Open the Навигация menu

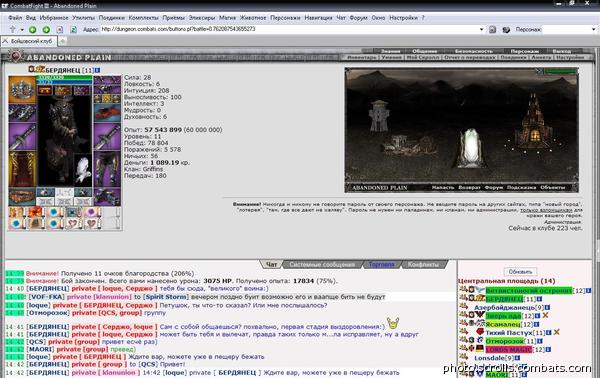click(318, 18)
